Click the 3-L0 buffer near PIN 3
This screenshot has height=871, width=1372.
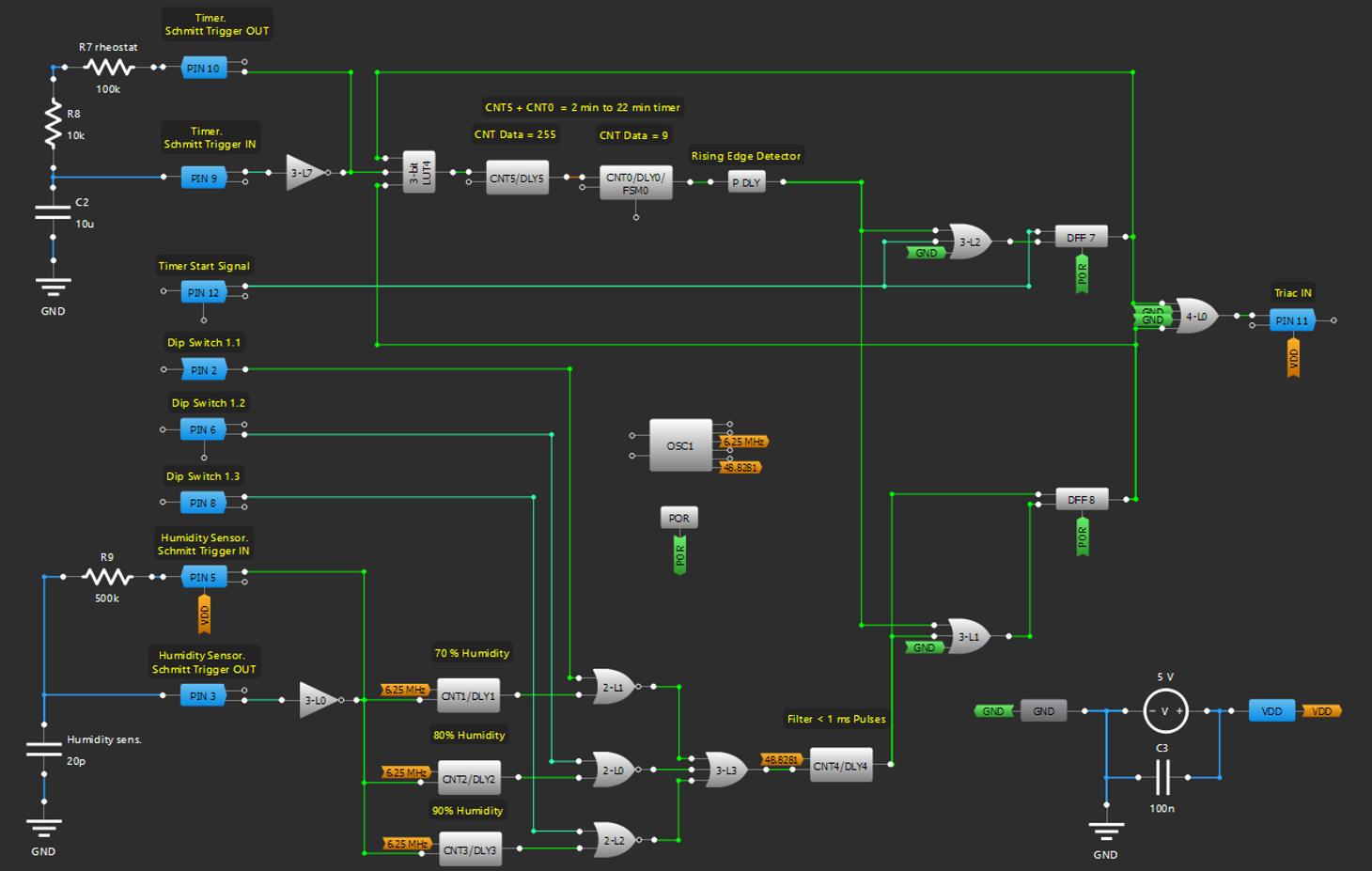coord(317,700)
